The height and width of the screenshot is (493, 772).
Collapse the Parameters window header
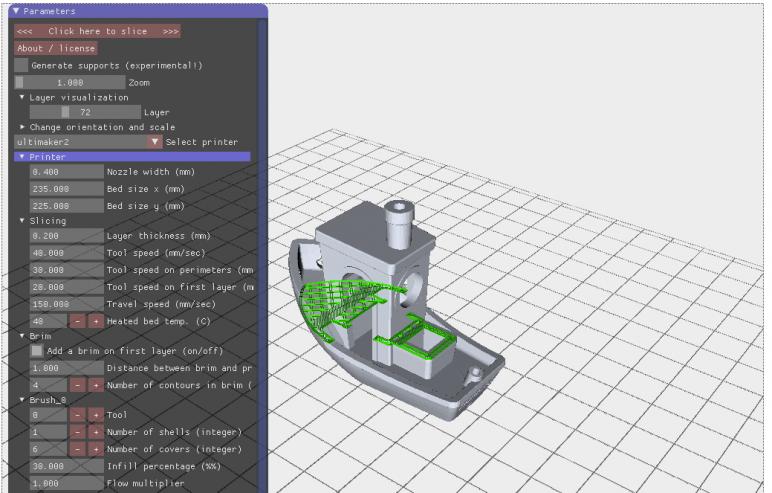click(x=16, y=11)
